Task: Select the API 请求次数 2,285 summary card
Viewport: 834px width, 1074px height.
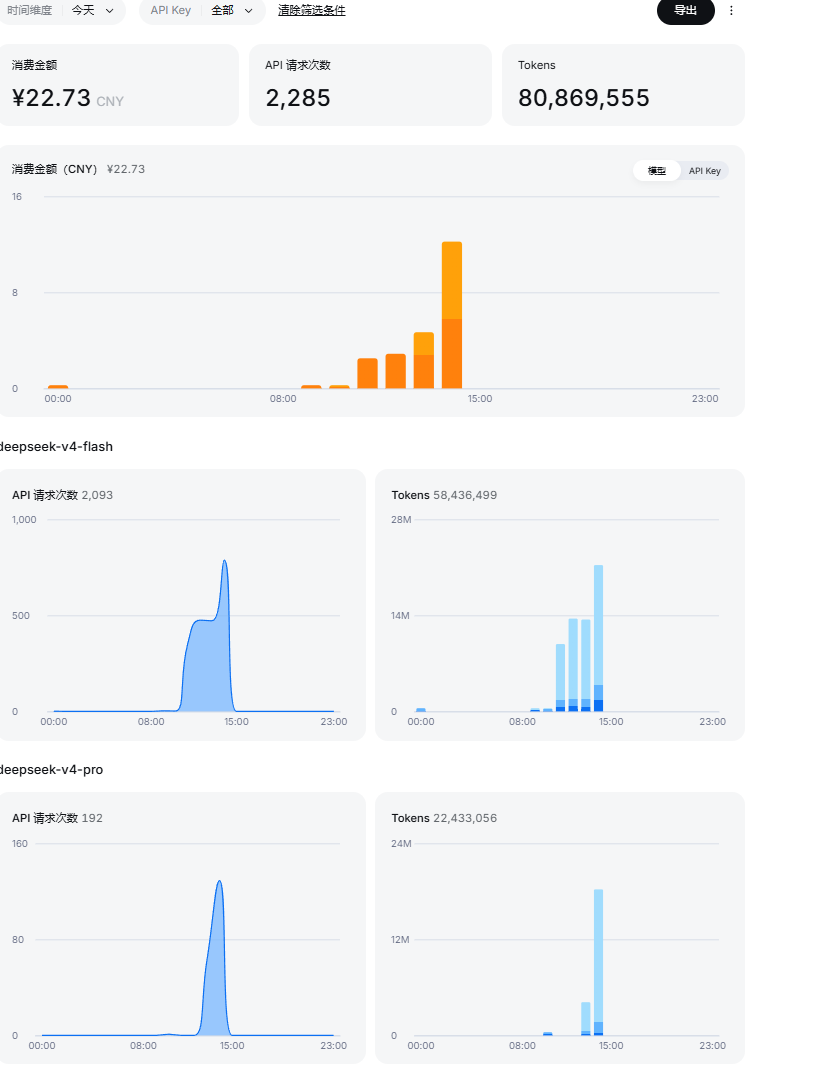Action: [370, 85]
